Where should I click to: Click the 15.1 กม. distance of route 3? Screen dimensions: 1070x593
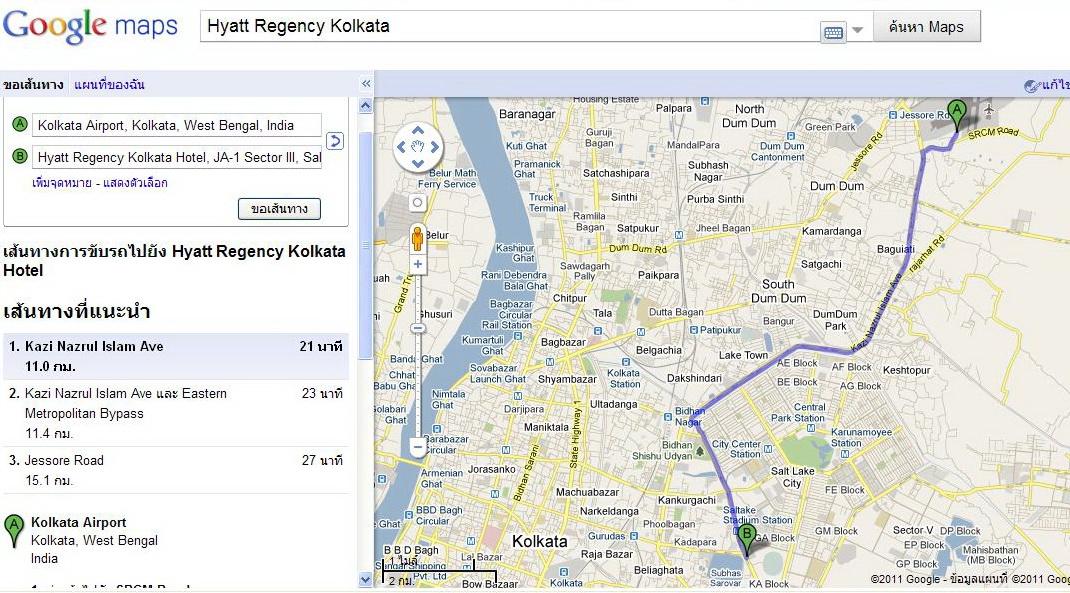[x=48, y=480]
